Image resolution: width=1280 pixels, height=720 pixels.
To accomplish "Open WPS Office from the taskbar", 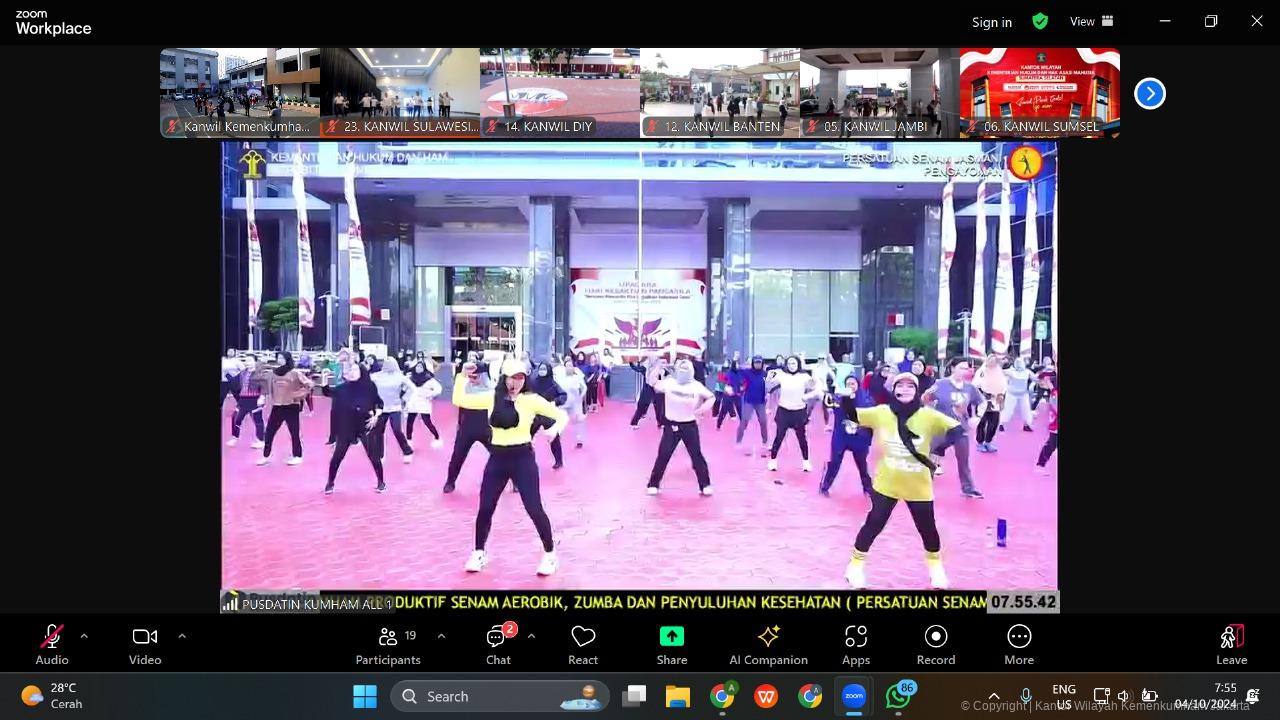I will pos(766,696).
